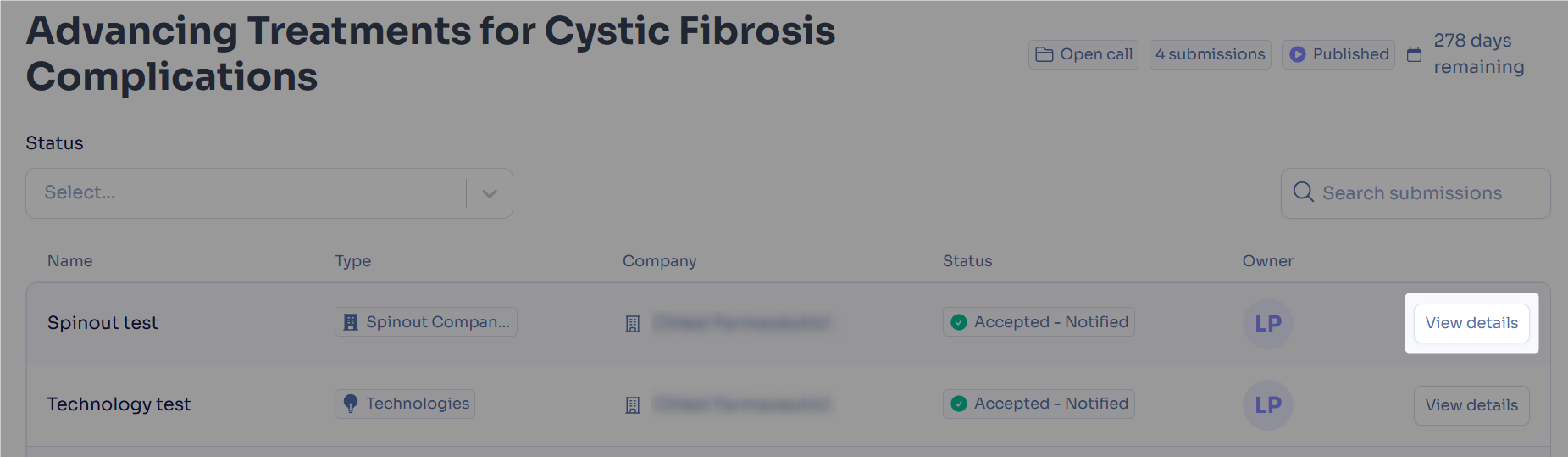
Task: Click the Published play icon
Action: 1298,54
